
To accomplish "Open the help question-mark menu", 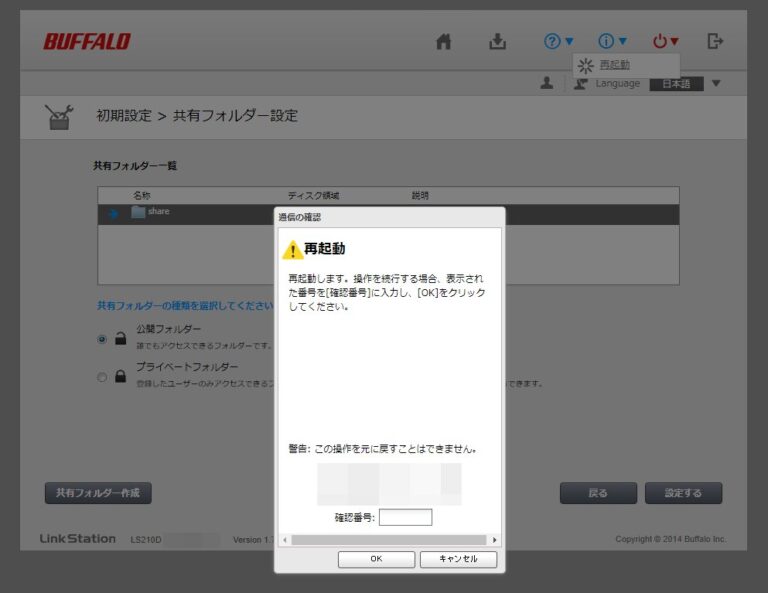I will [x=558, y=41].
